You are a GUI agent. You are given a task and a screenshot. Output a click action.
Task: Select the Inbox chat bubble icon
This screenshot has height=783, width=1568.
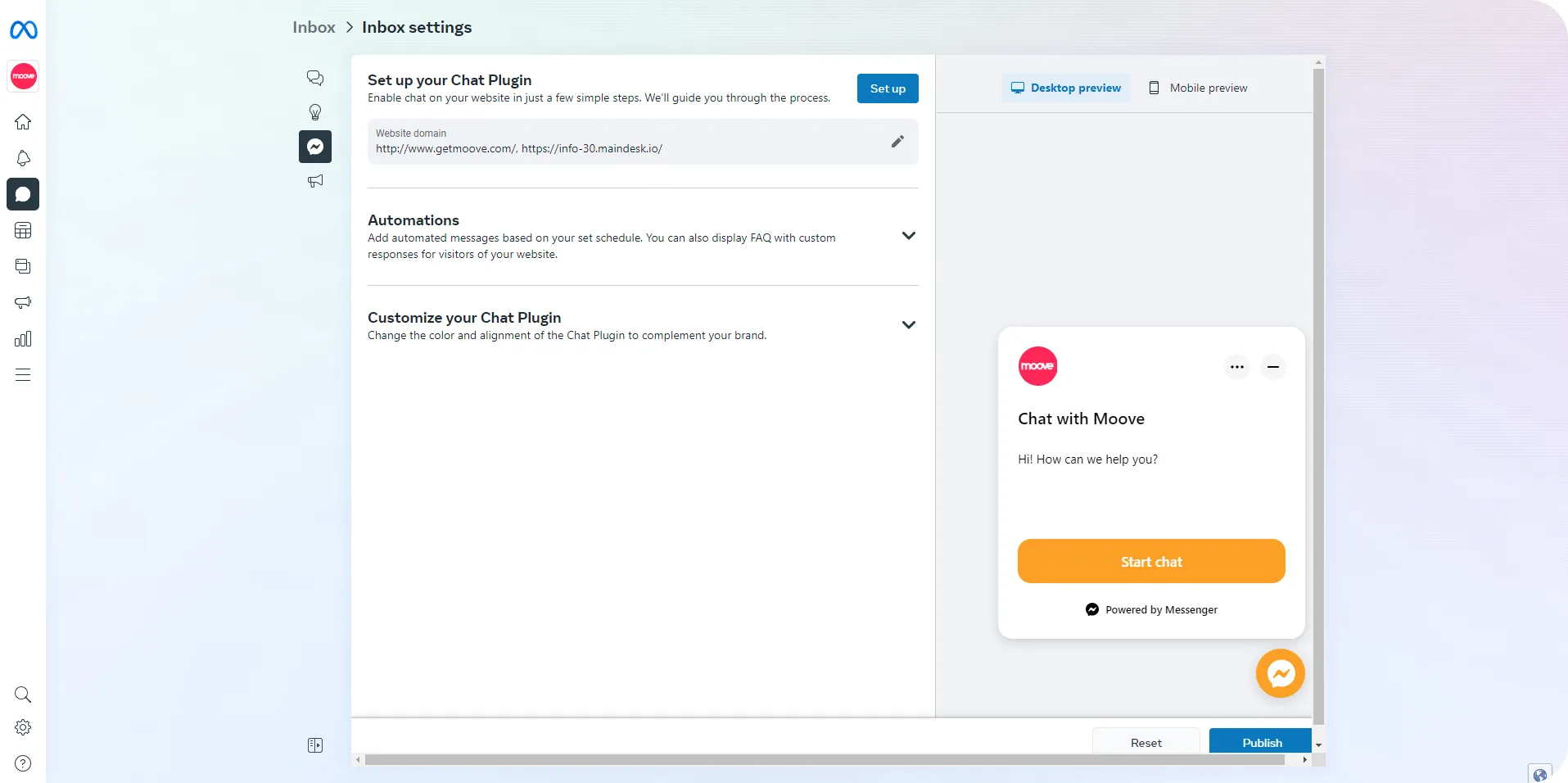[x=23, y=194]
